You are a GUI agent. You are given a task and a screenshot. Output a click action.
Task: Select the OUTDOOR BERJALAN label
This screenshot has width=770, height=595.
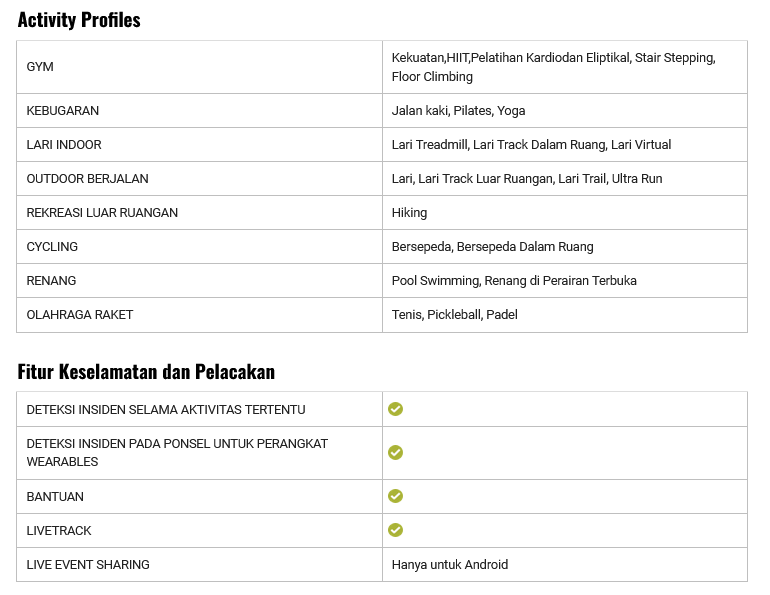pos(87,179)
